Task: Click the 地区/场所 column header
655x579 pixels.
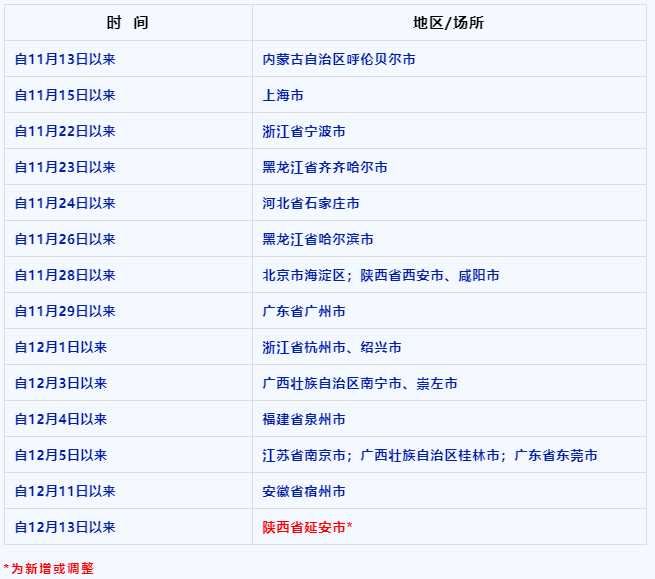Action: click(449, 23)
